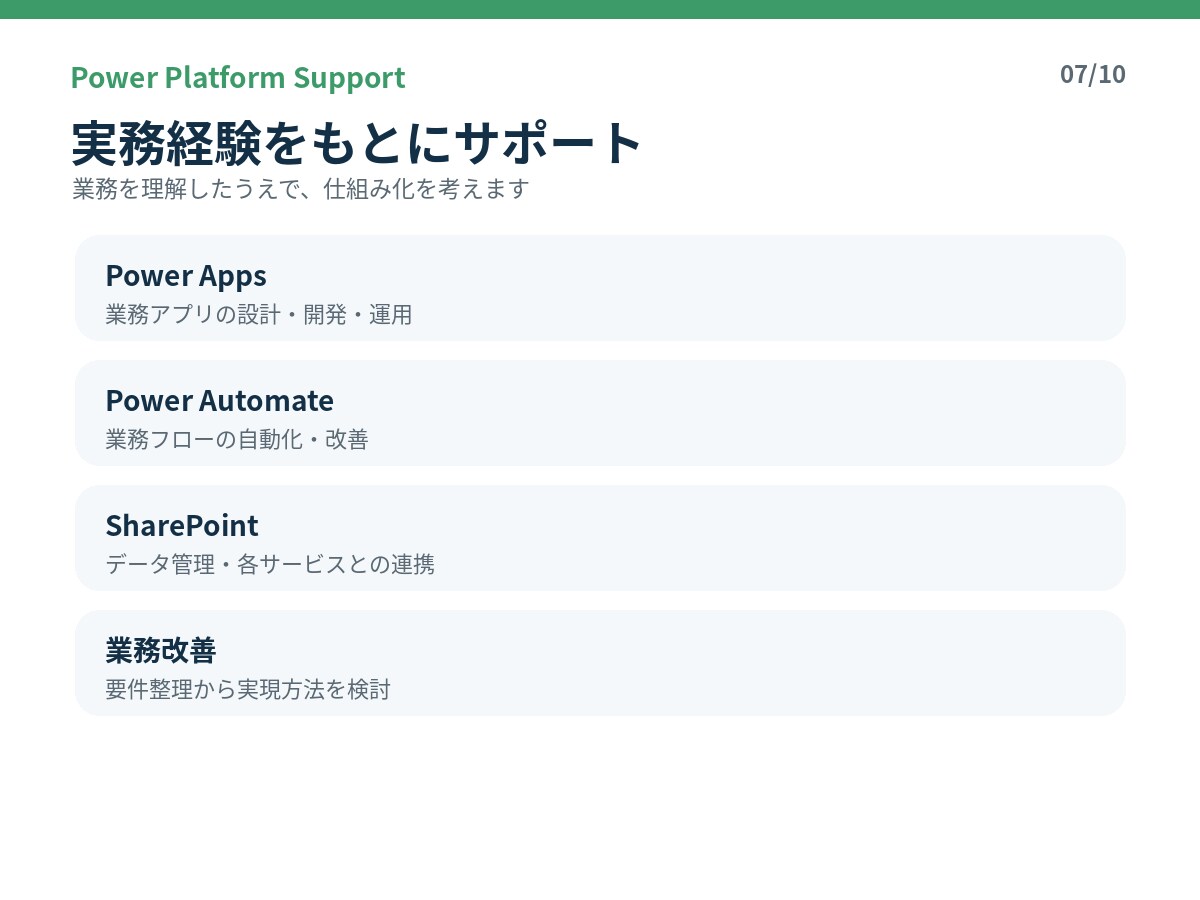
Task: Select the text '業務アプリの設計・開発・運用'
Action: pos(259,315)
